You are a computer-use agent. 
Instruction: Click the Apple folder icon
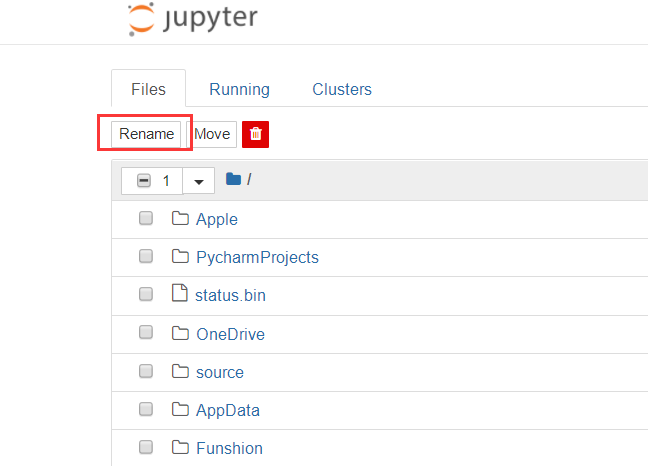point(180,218)
